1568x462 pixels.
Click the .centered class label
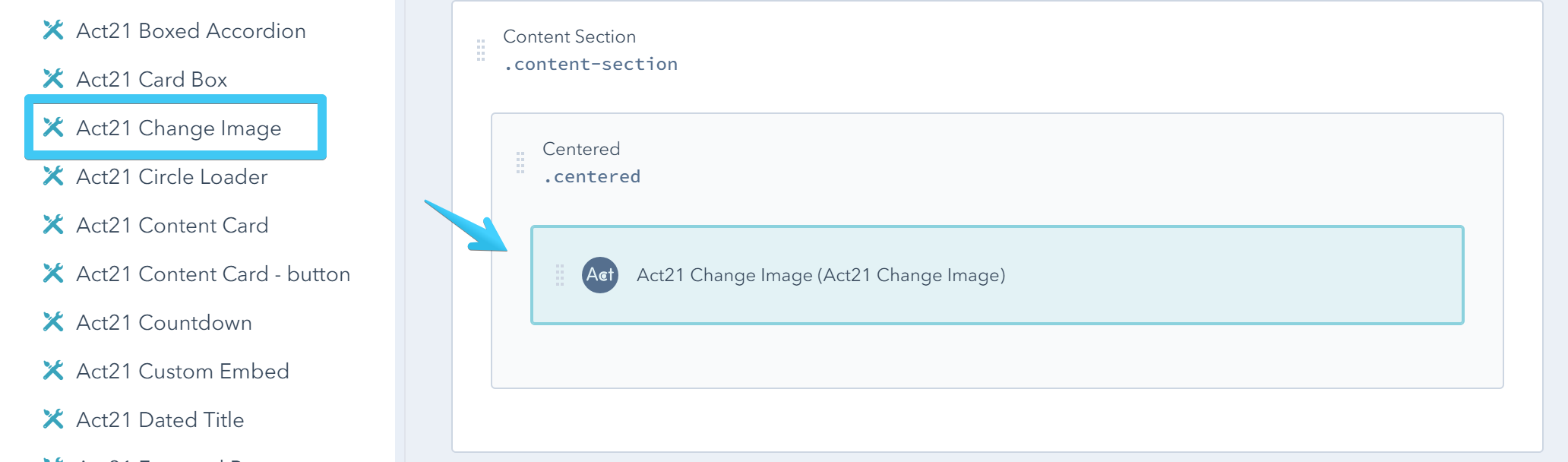click(592, 176)
